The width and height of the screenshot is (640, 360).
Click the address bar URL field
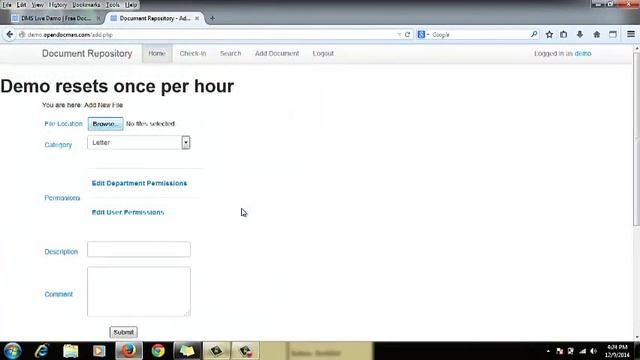[210, 35]
